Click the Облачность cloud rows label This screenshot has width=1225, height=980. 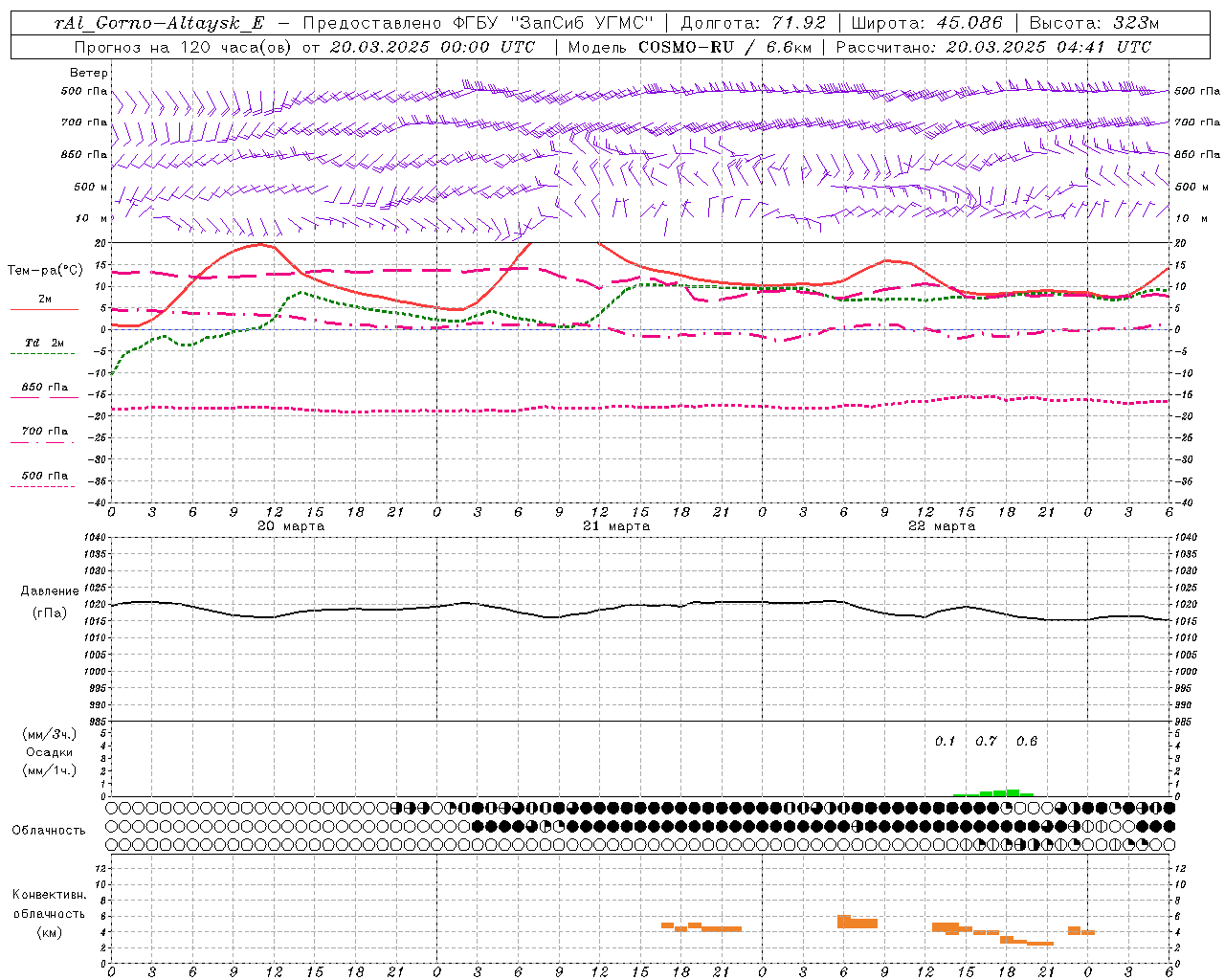click(x=49, y=831)
